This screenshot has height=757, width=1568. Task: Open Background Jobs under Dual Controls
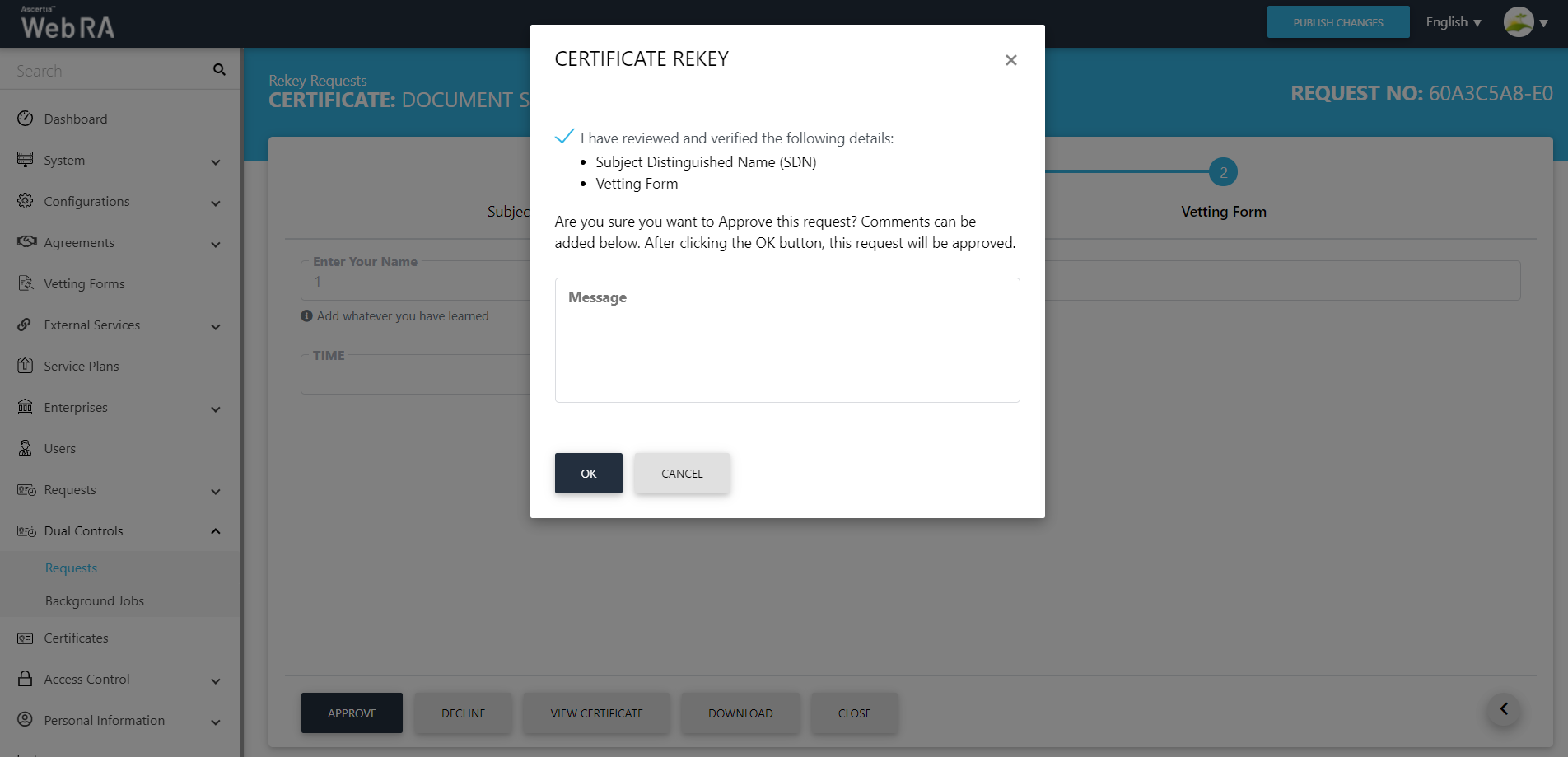pos(95,601)
